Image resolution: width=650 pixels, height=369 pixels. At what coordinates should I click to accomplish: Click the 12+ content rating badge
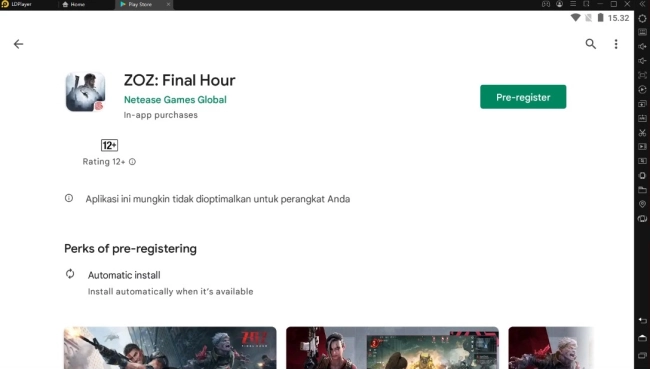[x=109, y=145]
